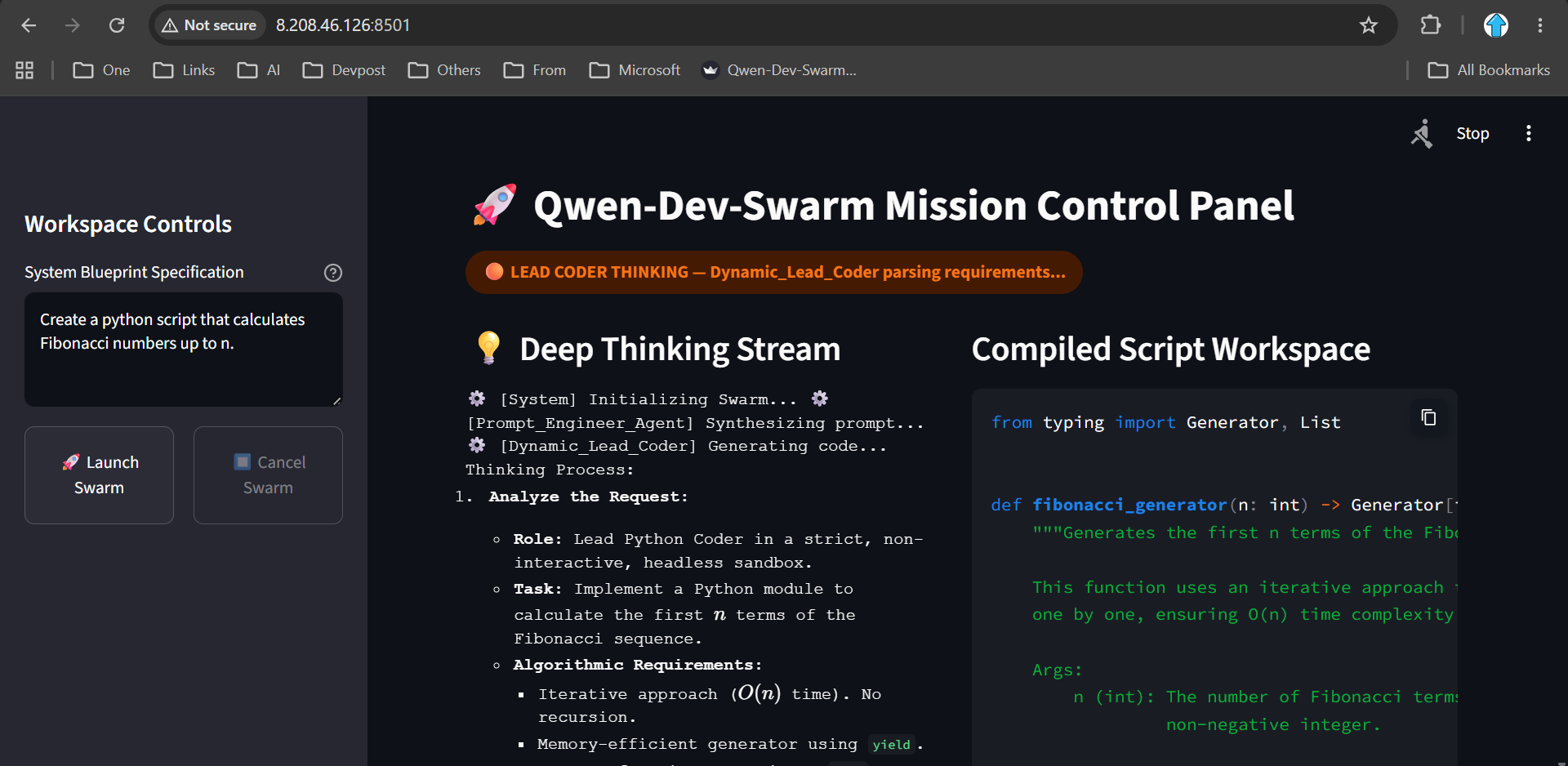The width and height of the screenshot is (1568, 766).
Task: Click the Compiled Script Workspace heading
Action: click(1171, 349)
